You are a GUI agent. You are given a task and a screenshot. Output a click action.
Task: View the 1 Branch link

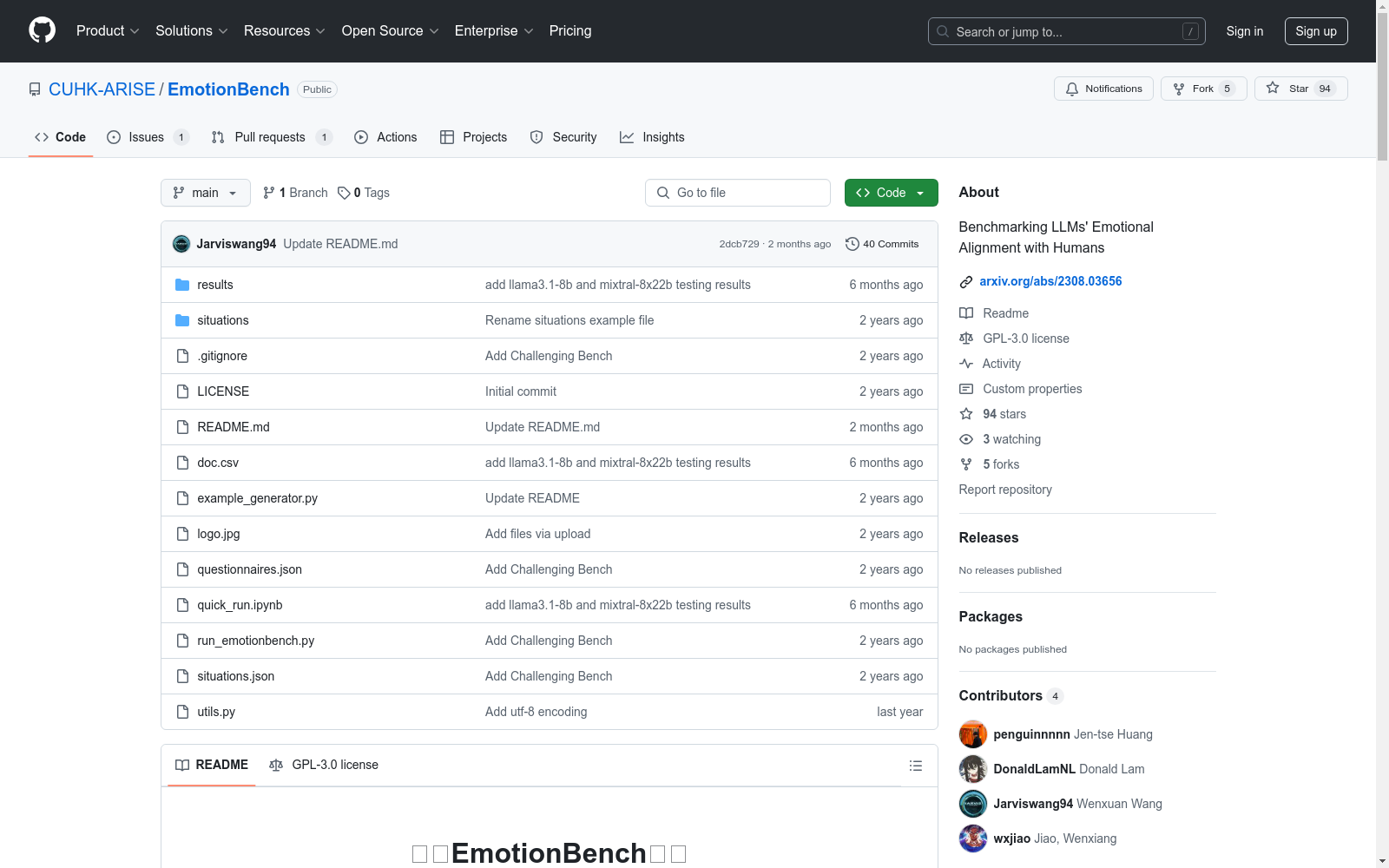coord(295,193)
